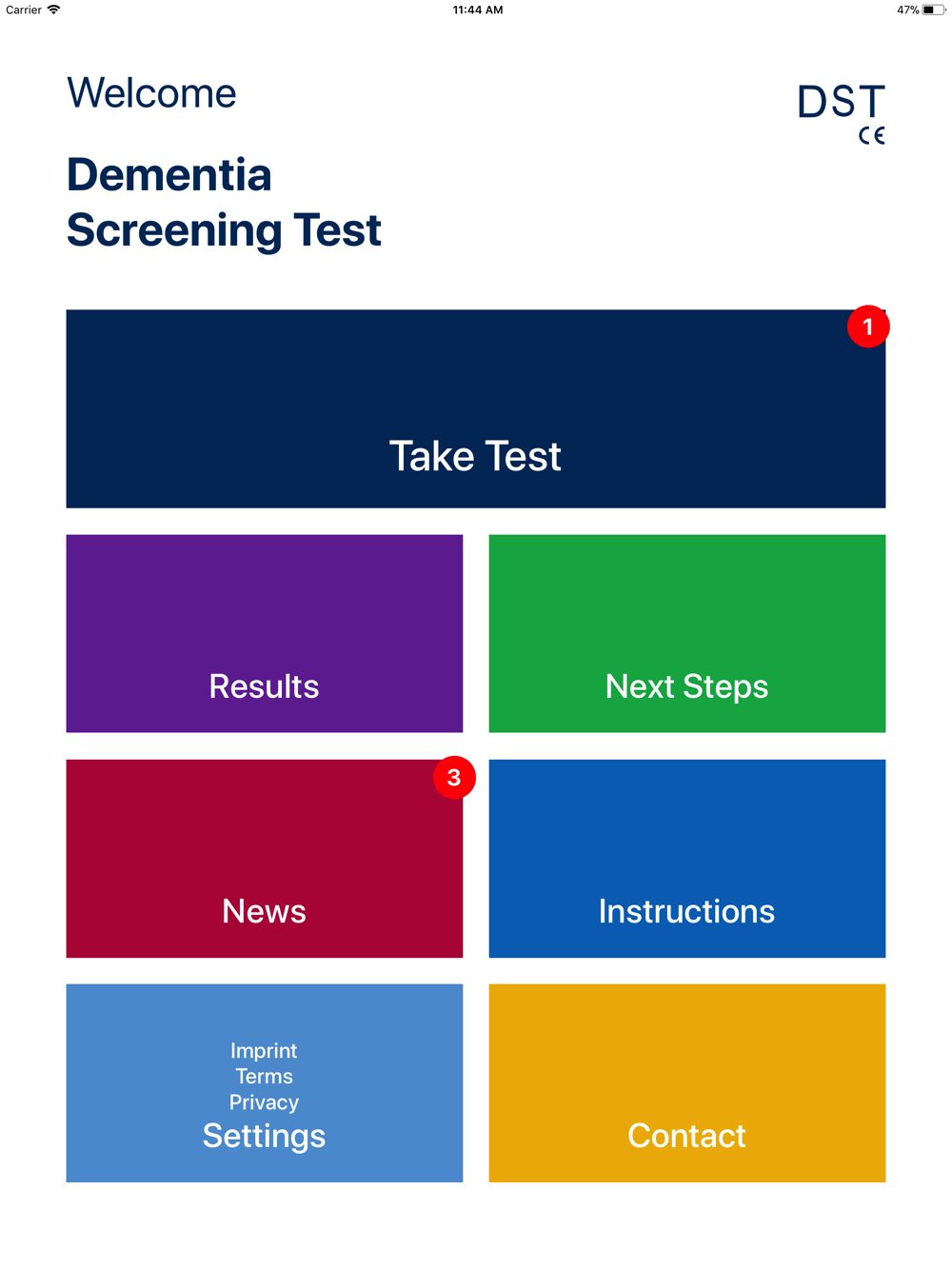
Task: Tap the Dementia Screening Test heading
Action: pos(224,202)
